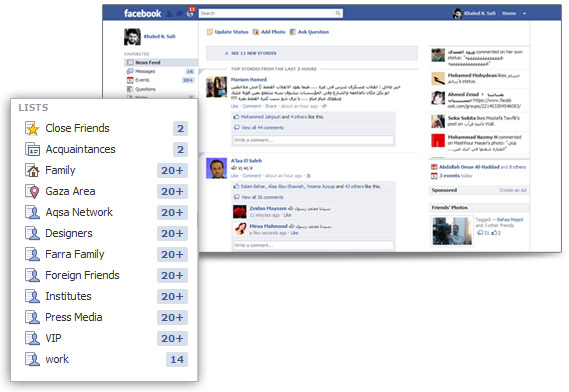Click the facebook logo
The image size is (569, 392).
pos(142,14)
